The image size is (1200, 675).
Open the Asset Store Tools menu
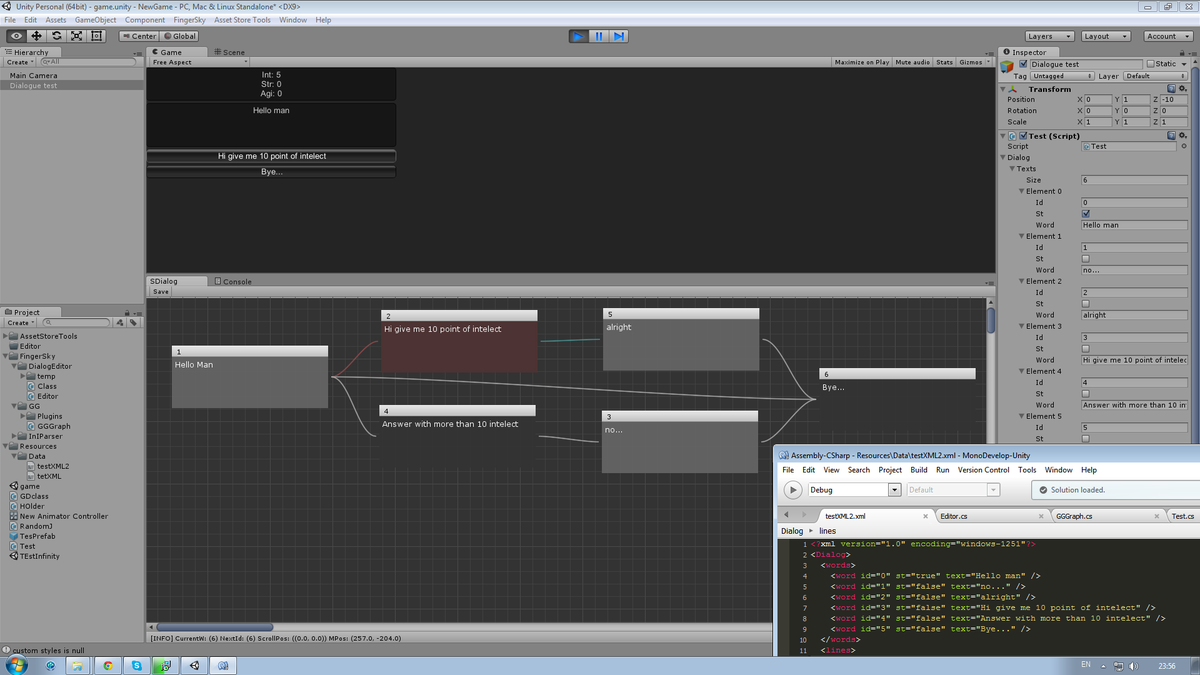point(242,20)
